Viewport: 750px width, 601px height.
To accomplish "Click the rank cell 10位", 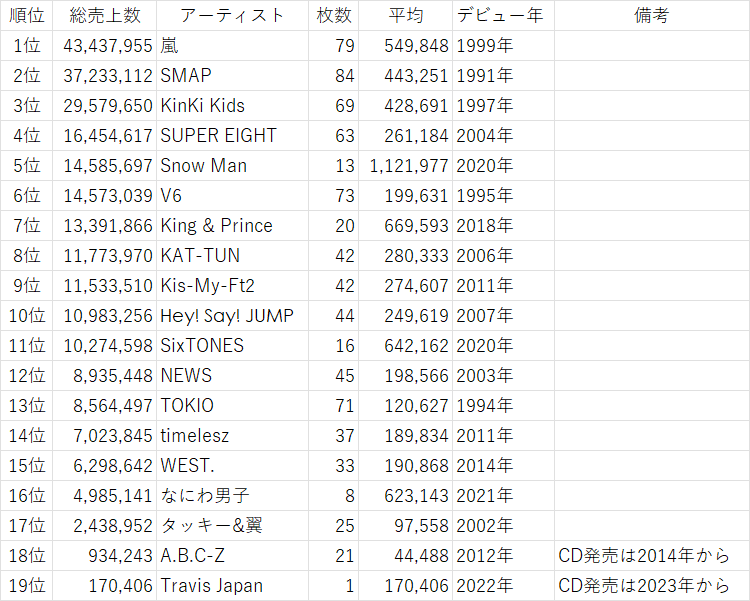I will point(26,316).
